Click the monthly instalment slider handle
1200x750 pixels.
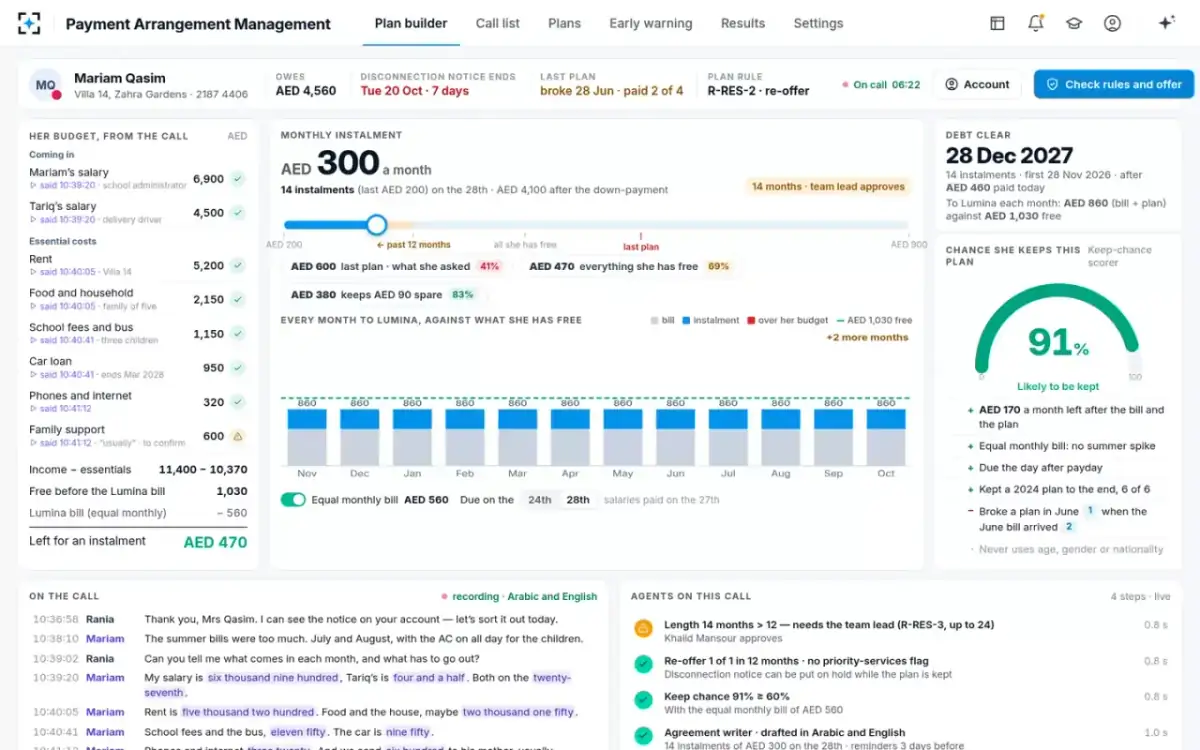(x=377, y=225)
